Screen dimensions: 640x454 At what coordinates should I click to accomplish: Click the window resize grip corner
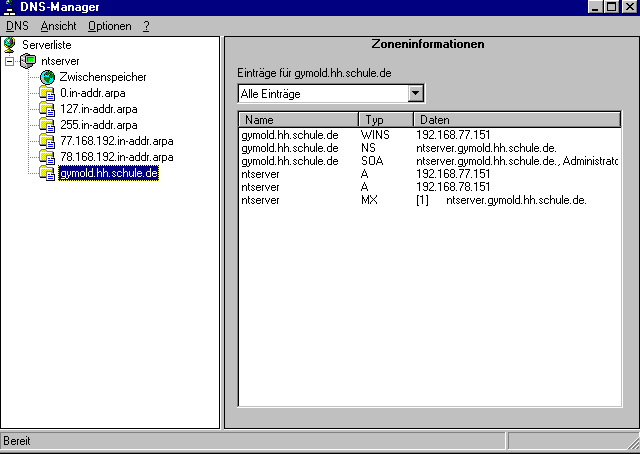pyautogui.click(x=633, y=443)
